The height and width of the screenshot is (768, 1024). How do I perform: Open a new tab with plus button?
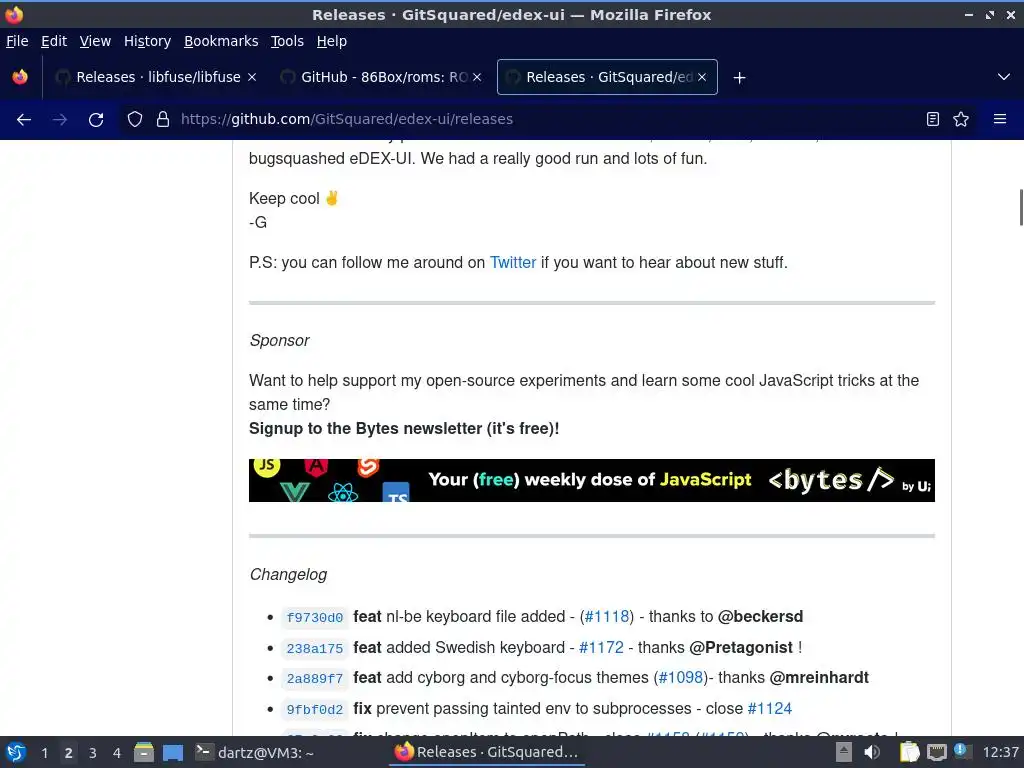(739, 78)
